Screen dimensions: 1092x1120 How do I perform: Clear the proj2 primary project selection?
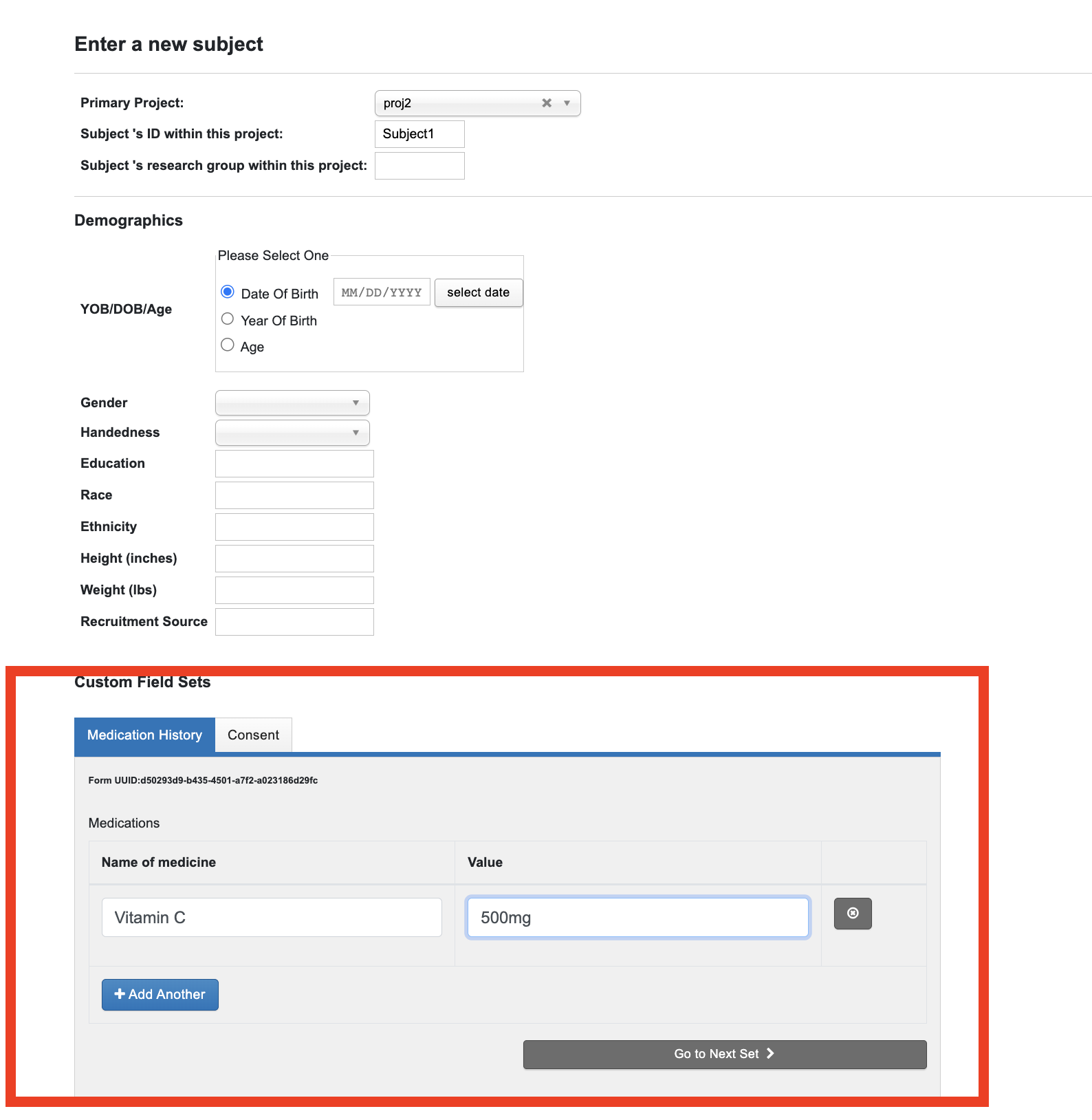coord(547,103)
